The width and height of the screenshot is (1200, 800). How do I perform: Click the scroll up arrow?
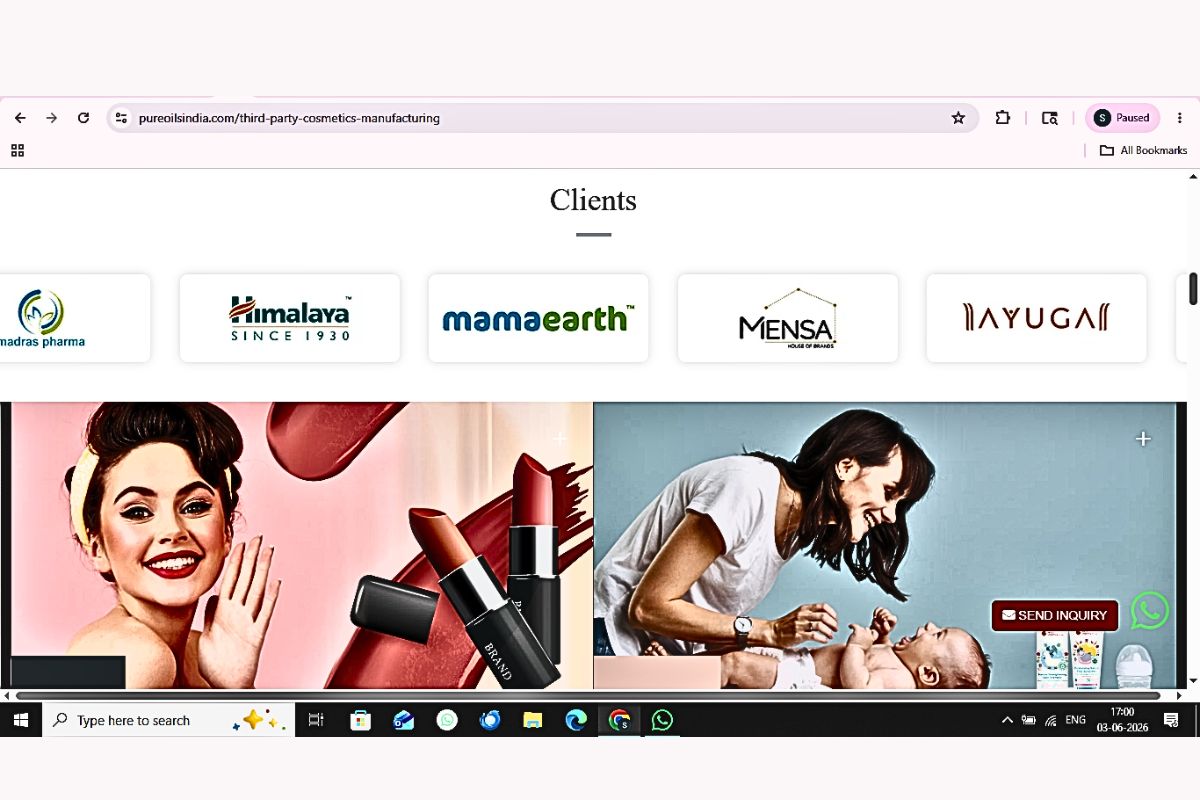coord(1193,176)
